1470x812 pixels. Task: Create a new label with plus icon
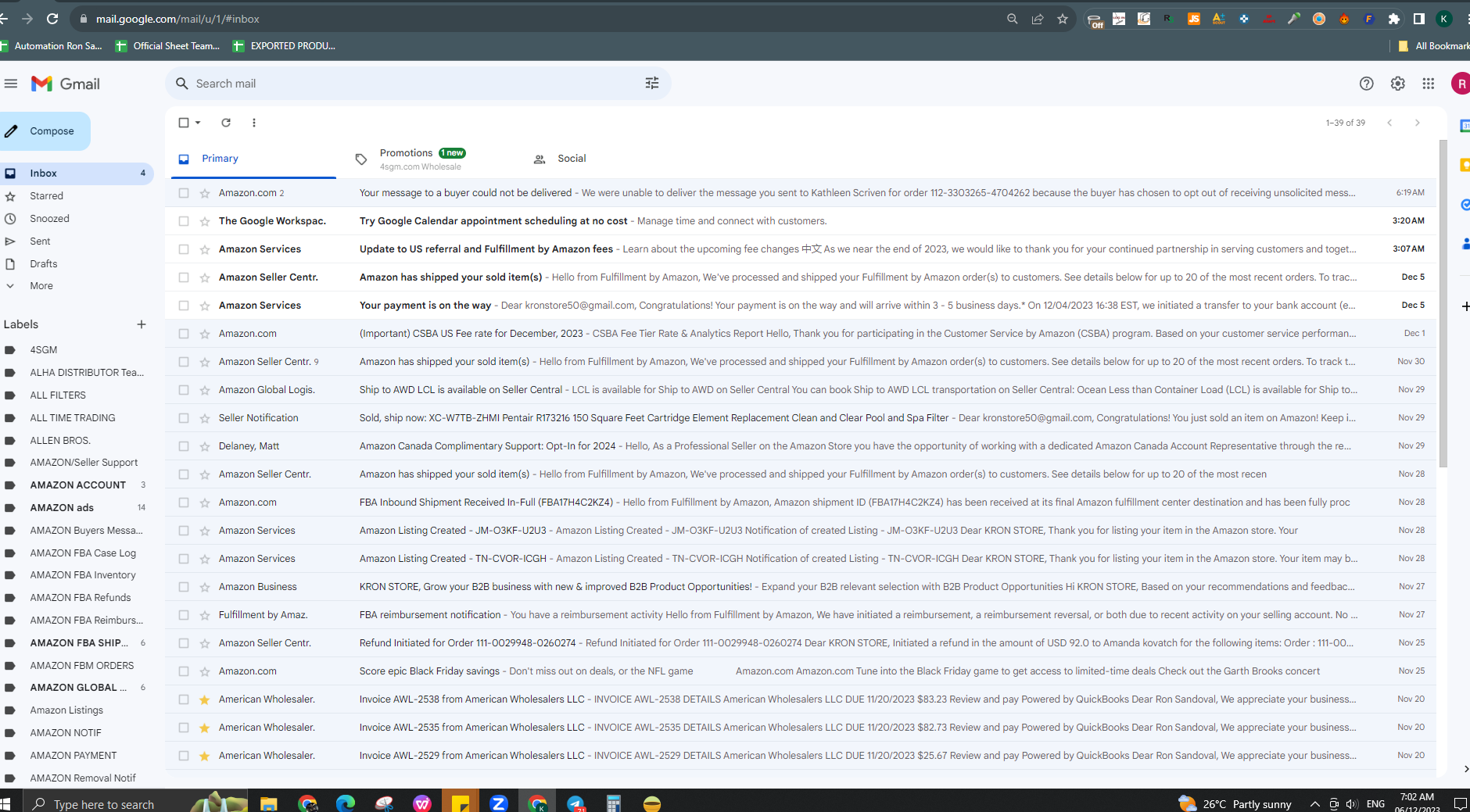(x=142, y=324)
